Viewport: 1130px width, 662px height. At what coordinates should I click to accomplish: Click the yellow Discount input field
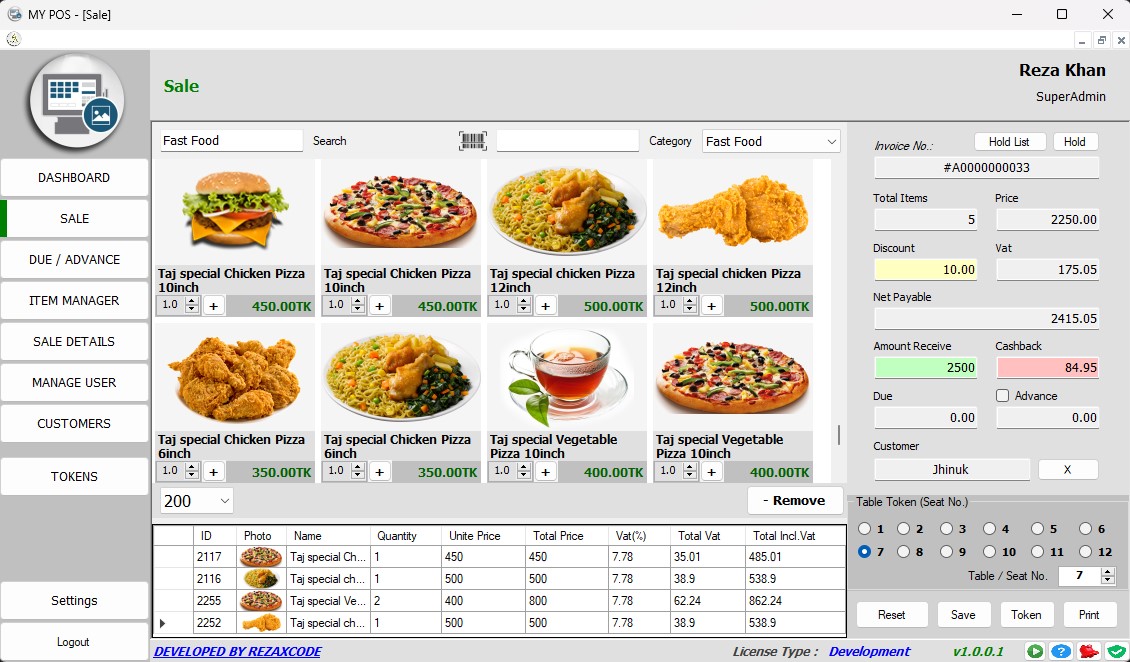[925, 269]
